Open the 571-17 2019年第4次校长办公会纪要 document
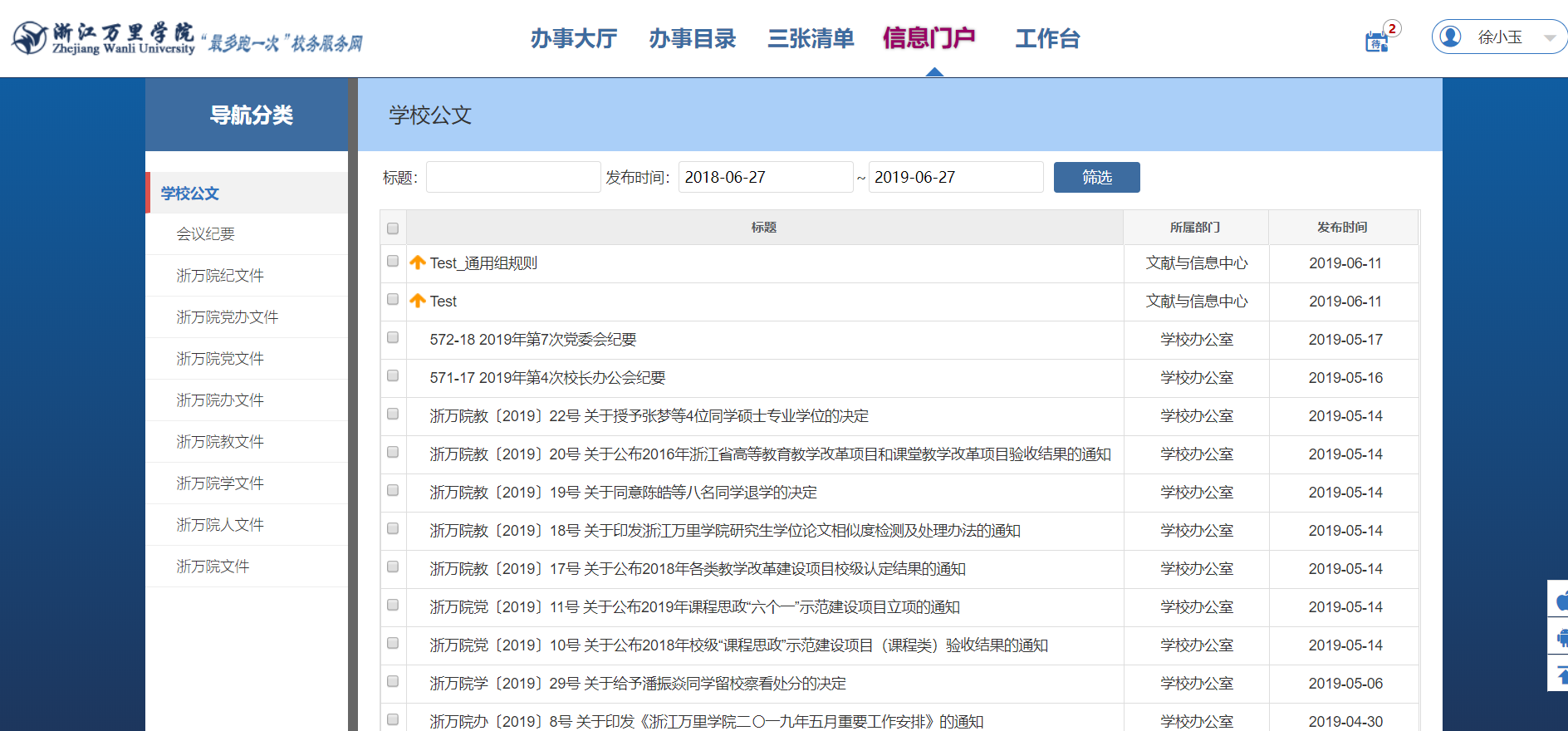Image resolution: width=1568 pixels, height=731 pixels. tap(547, 378)
